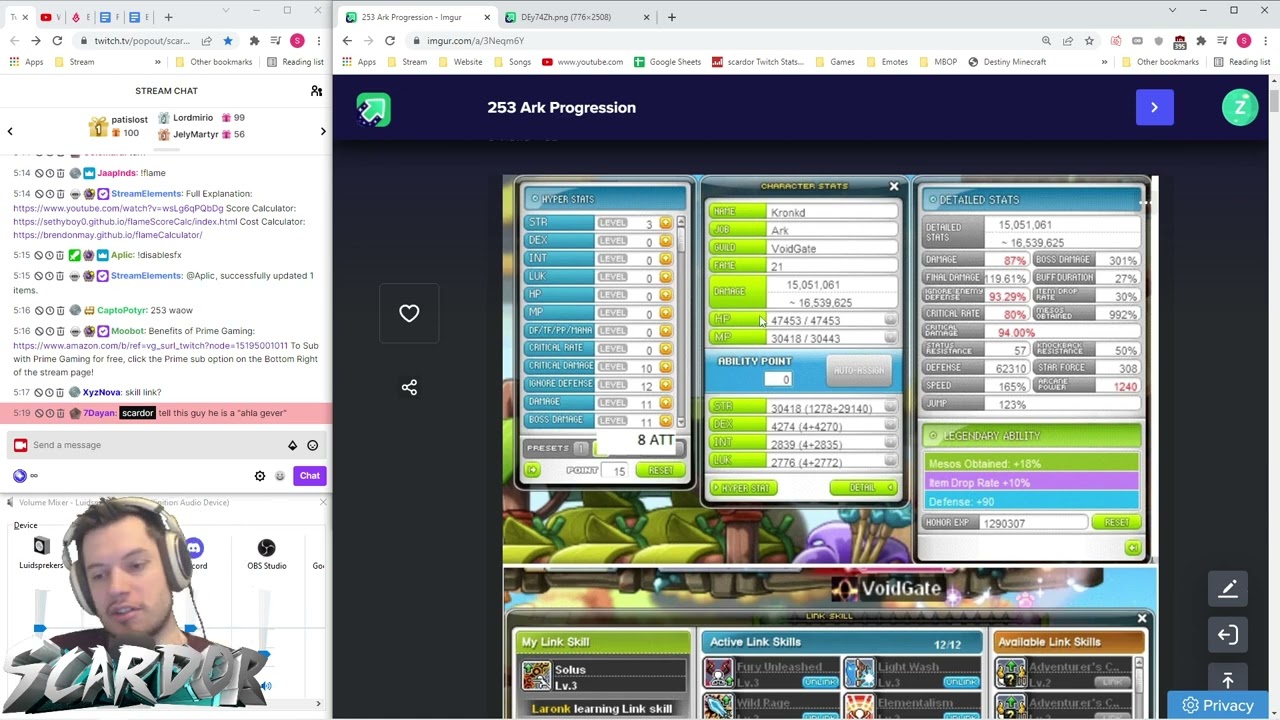1280x720 pixels.
Task: Open the green Z user avatar
Action: tap(1240, 107)
